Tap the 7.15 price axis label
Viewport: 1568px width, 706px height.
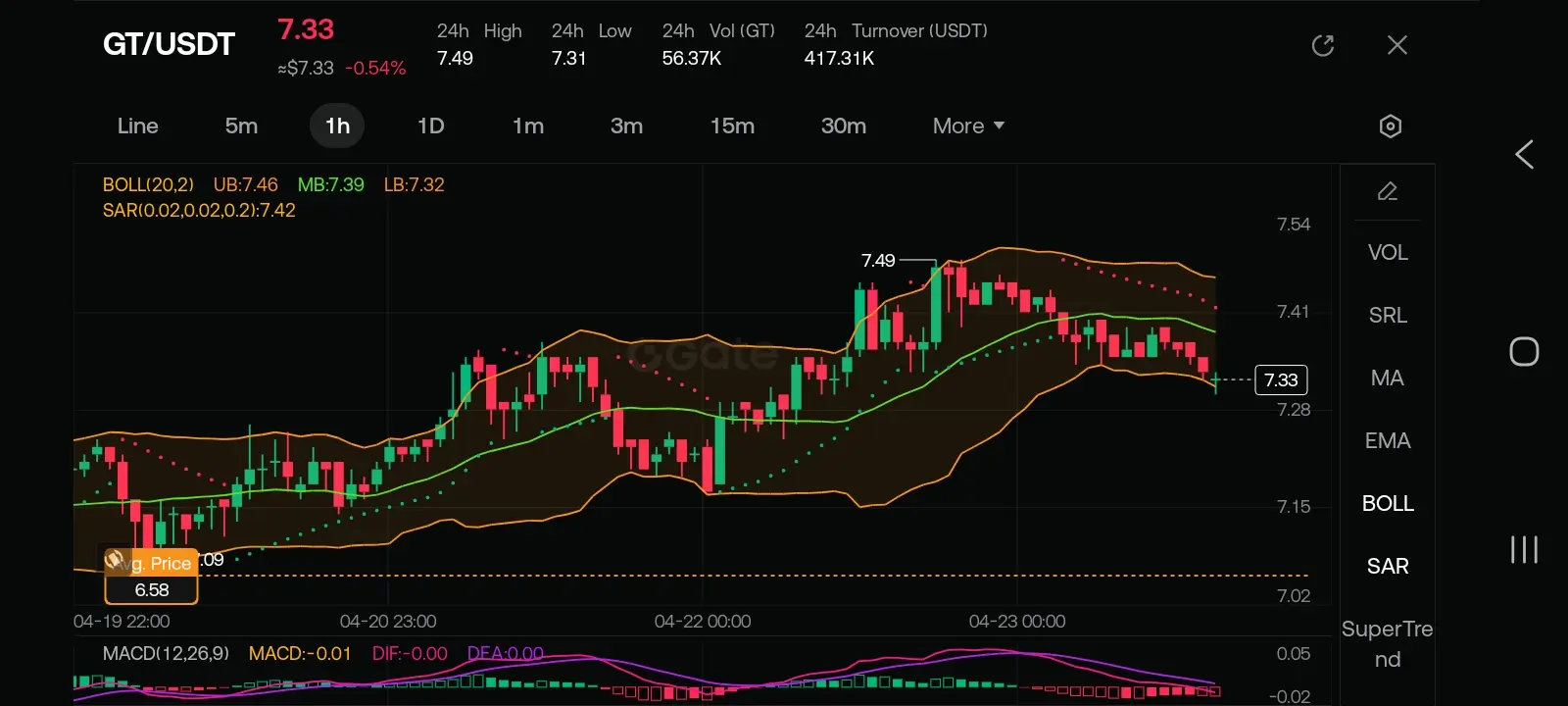(x=1294, y=507)
